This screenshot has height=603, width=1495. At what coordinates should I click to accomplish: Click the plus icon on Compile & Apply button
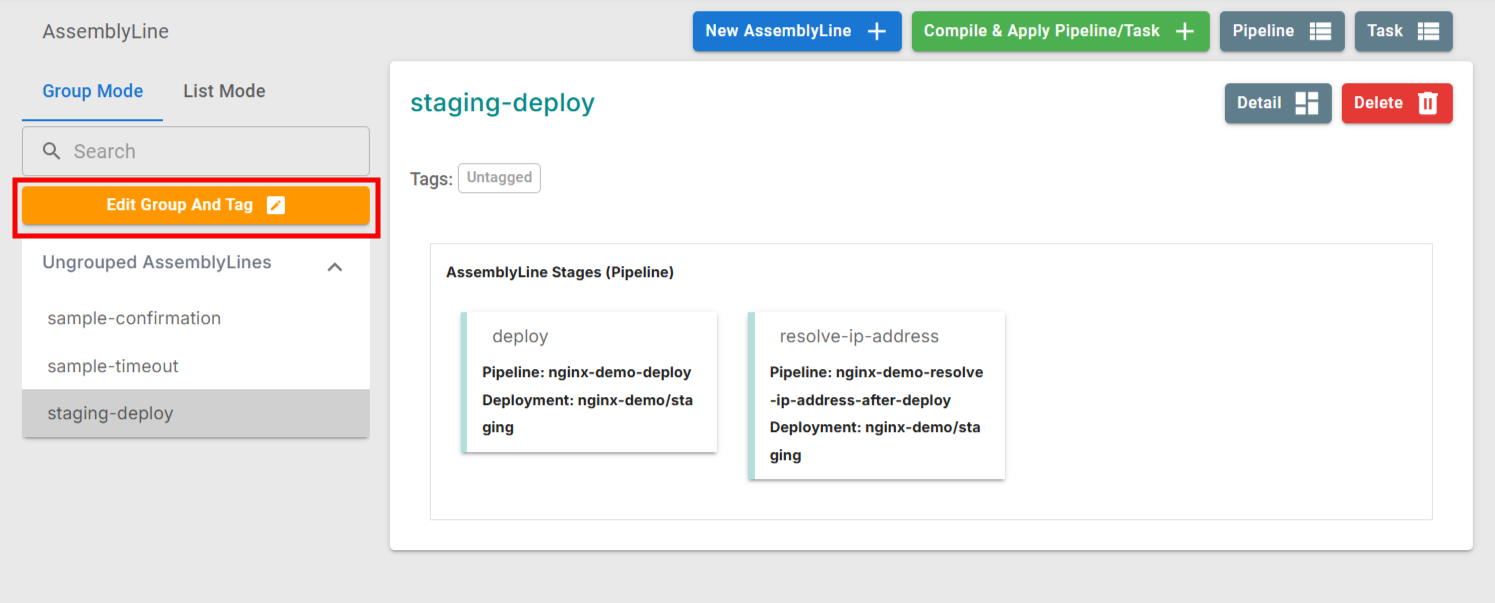coord(1185,31)
